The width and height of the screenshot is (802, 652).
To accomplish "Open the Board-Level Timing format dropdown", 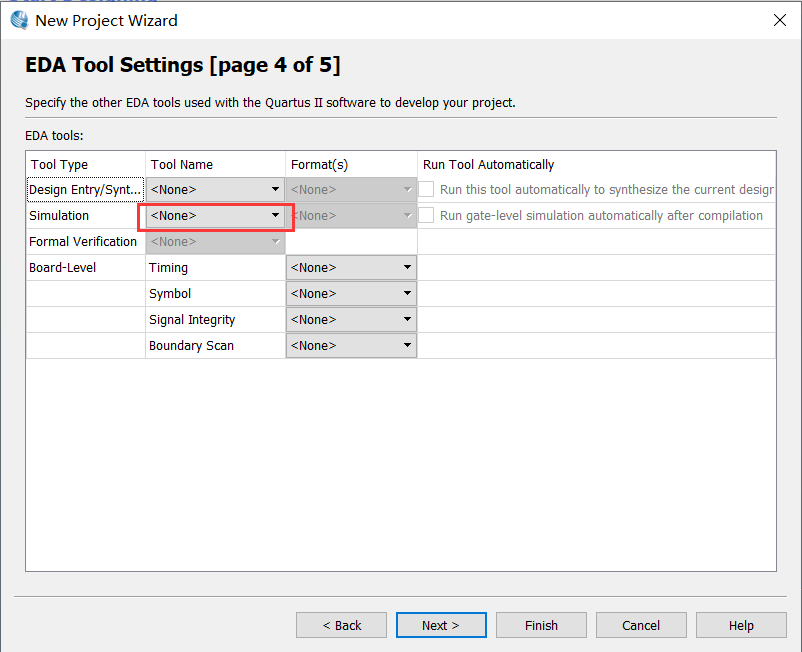I will 351,268.
